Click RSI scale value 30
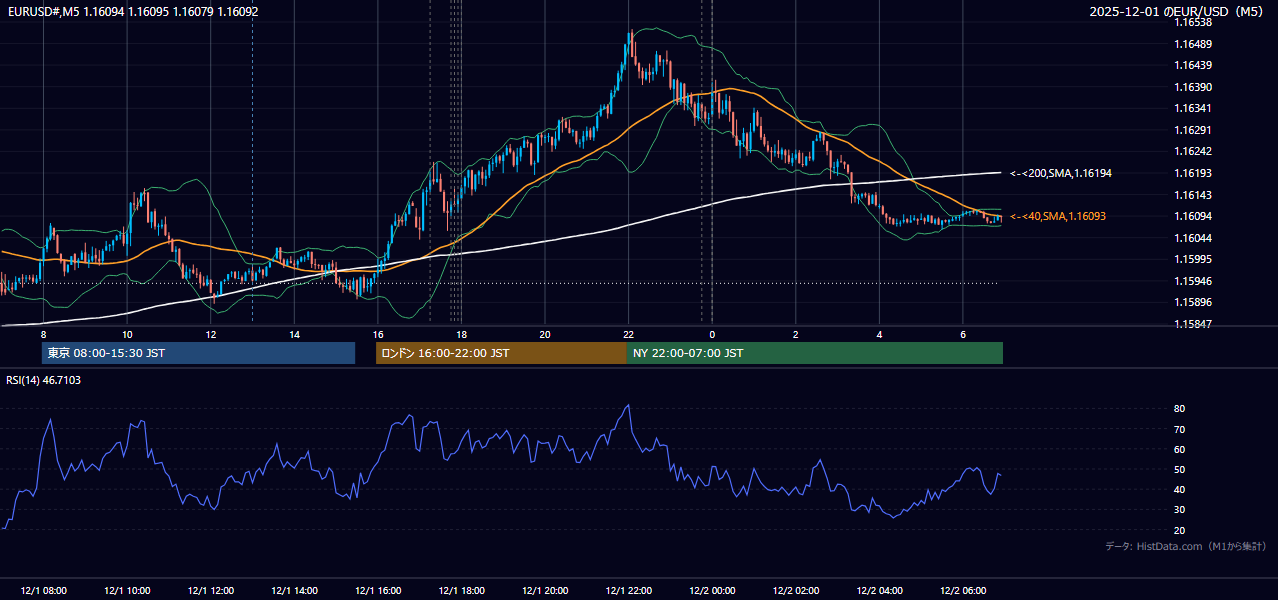1278x600 pixels. pos(1179,510)
